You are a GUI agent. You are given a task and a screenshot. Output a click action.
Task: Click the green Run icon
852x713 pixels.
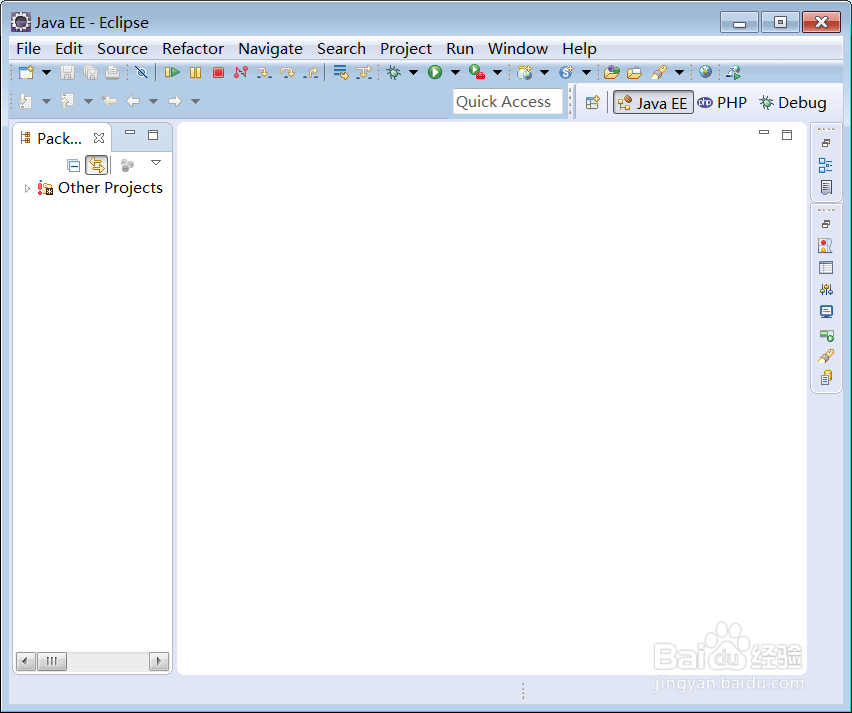(x=435, y=72)
